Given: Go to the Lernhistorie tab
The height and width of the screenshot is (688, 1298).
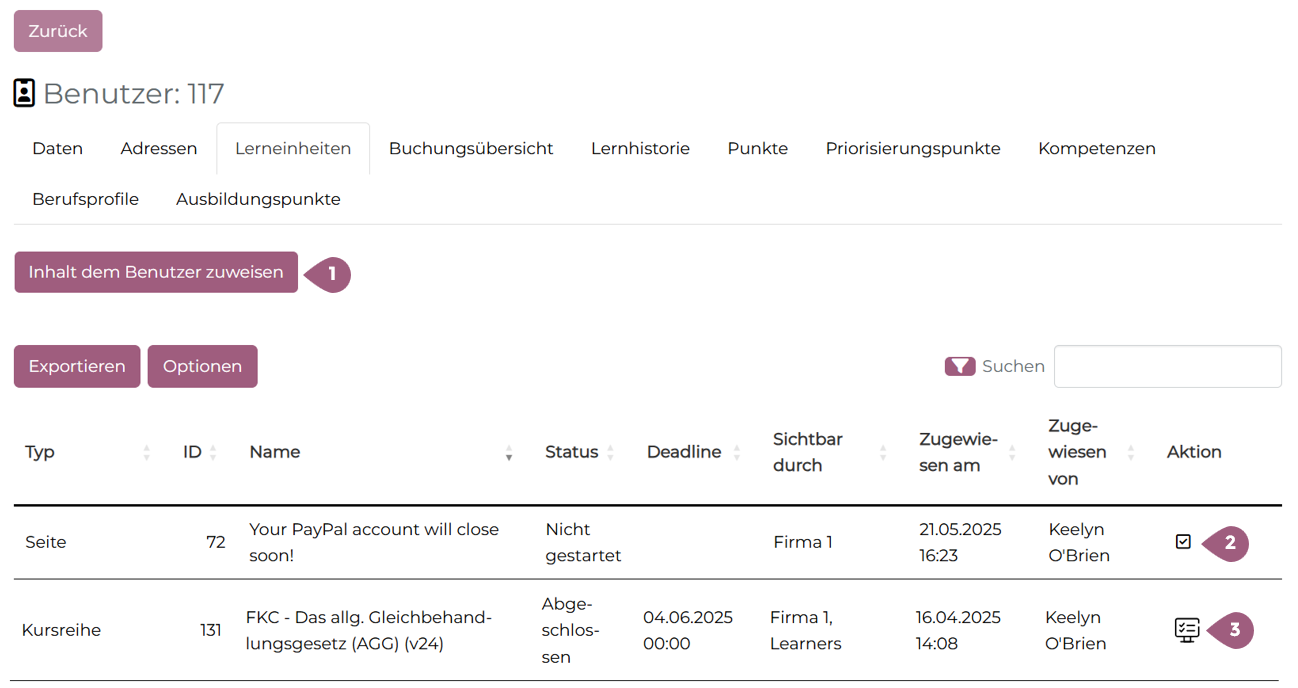Looking at the screenshot, I should click(x=640, y=148).
